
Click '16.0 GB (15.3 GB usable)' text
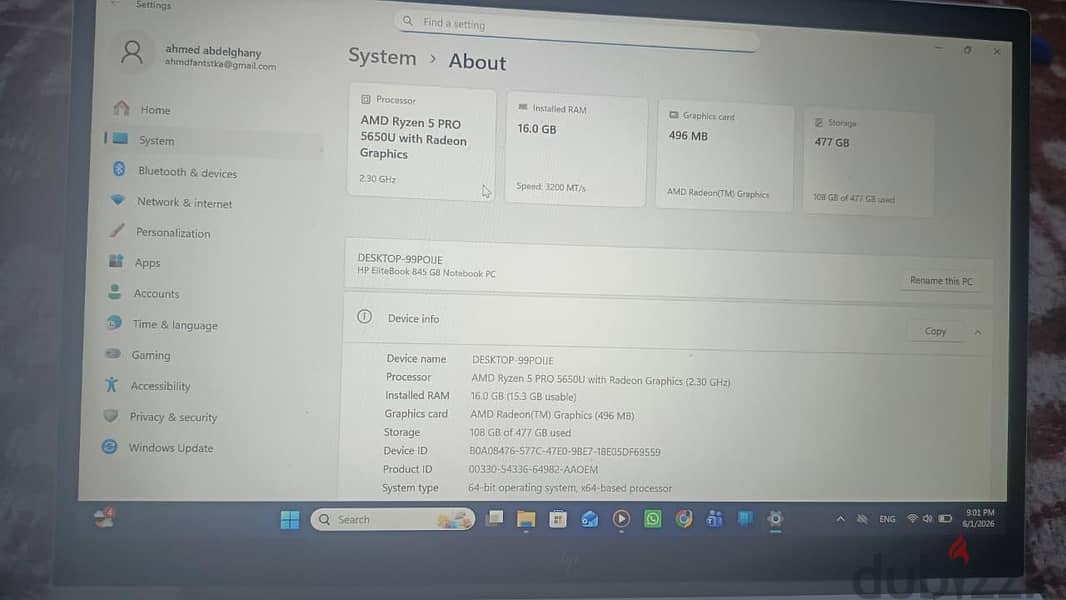pyautogui.click(x=523, y=396)
